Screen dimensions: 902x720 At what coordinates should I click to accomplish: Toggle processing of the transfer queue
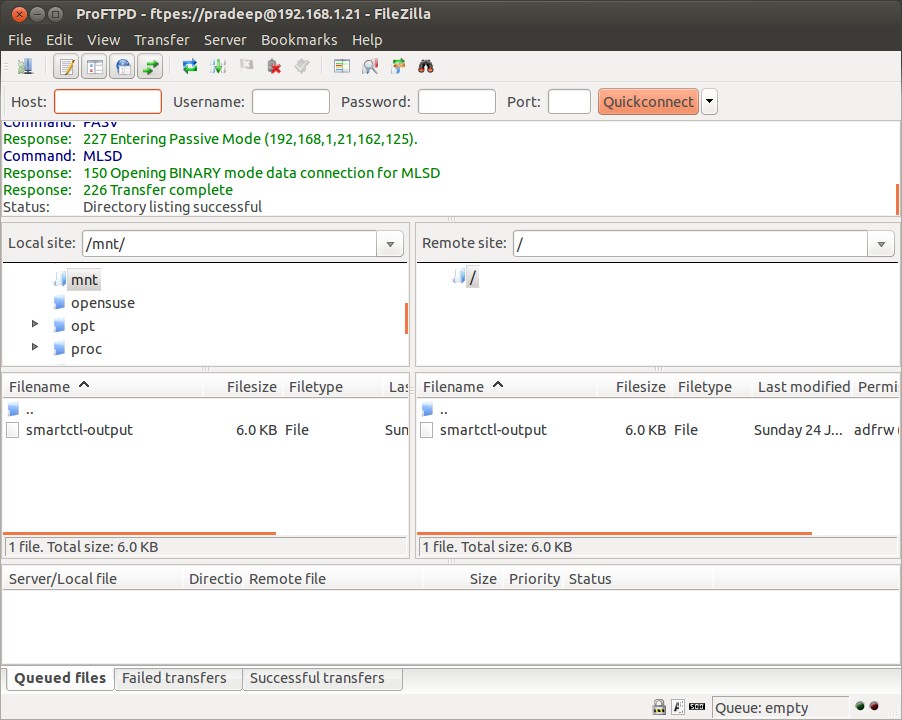pyautogui.click(x=218, y=67)
